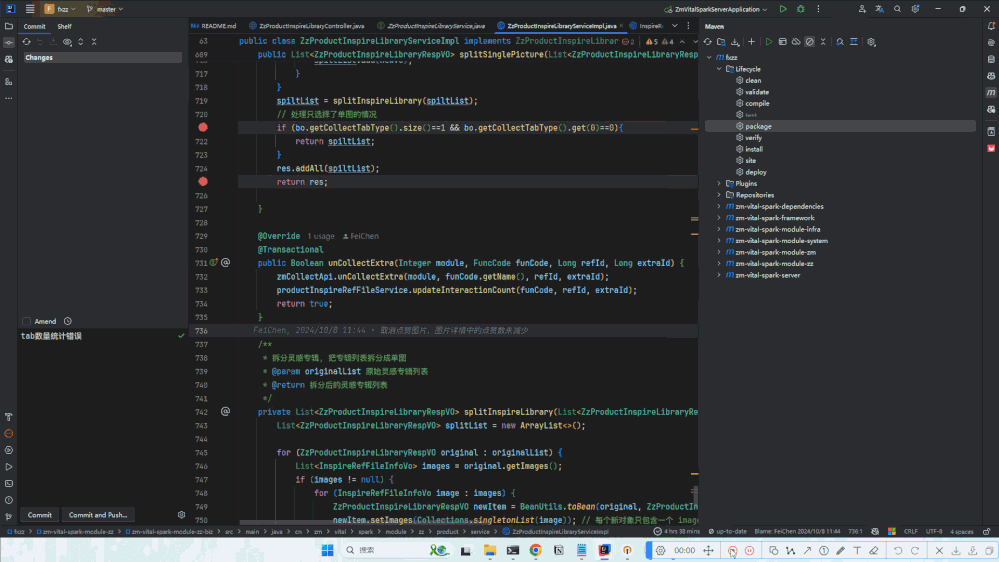Toggle Maven skip tests mode
This screenshot has width=999, height=562.
pos(810,42)
